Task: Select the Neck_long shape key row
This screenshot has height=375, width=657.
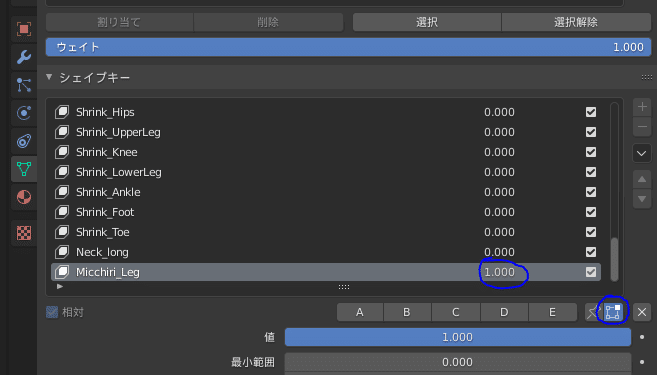Action: [326, 252]
